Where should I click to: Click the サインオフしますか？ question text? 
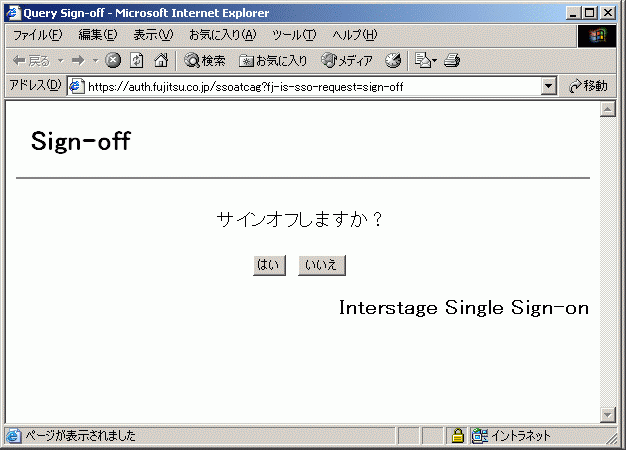tap(300, 220)
